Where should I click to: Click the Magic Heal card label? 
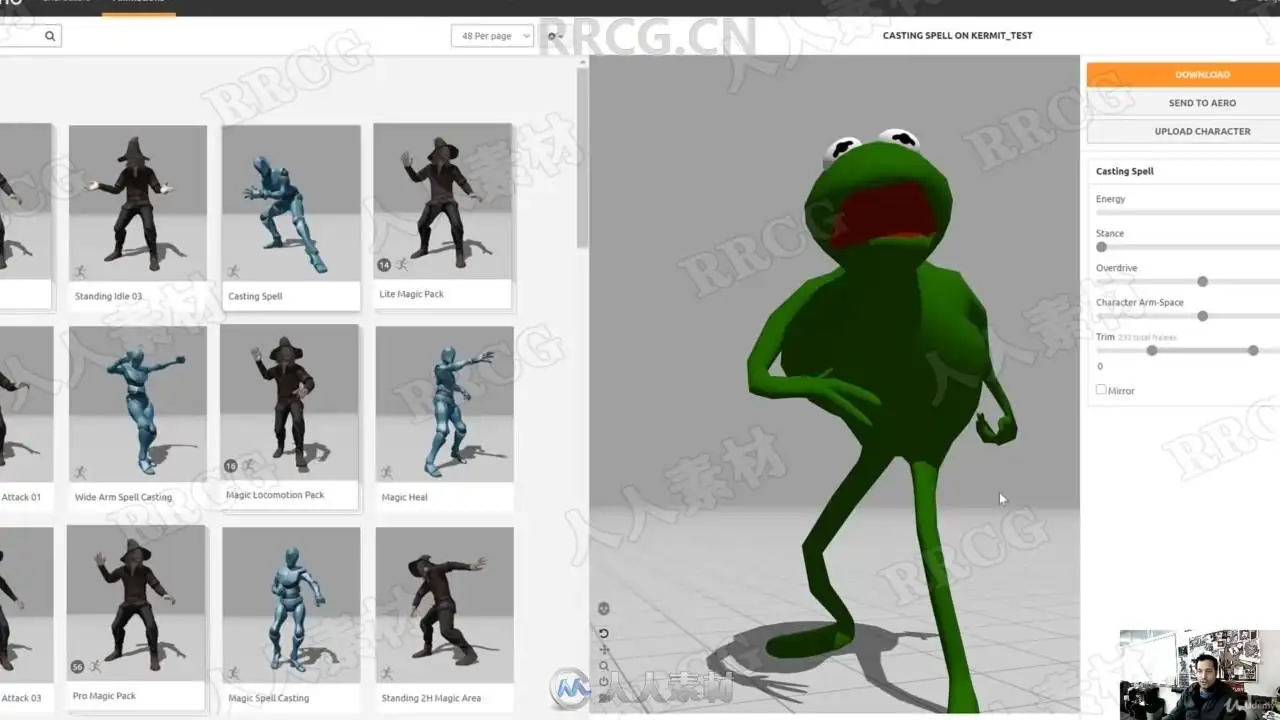404,497
